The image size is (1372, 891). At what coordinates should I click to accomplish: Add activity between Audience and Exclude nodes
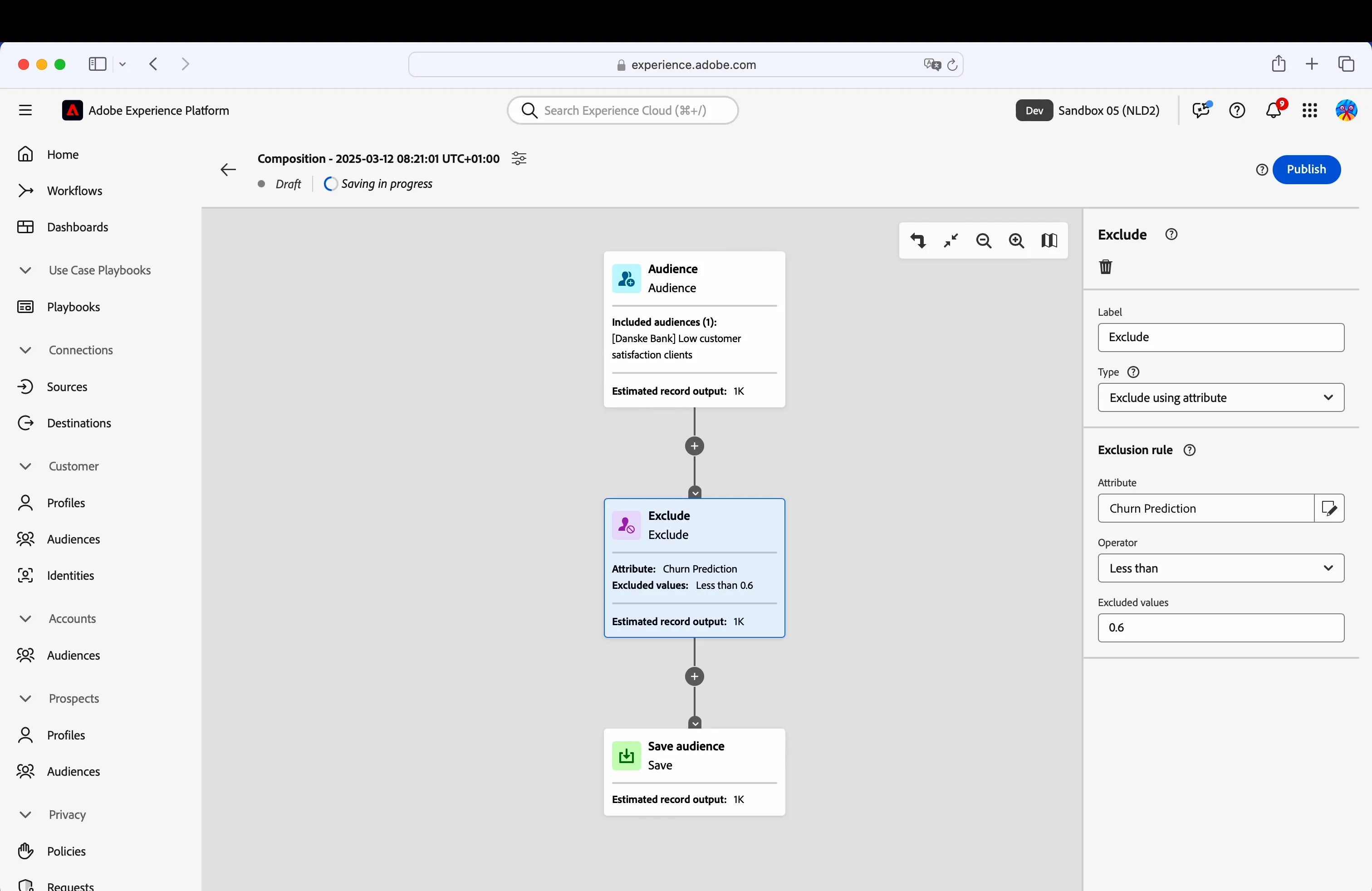point(695,446)
